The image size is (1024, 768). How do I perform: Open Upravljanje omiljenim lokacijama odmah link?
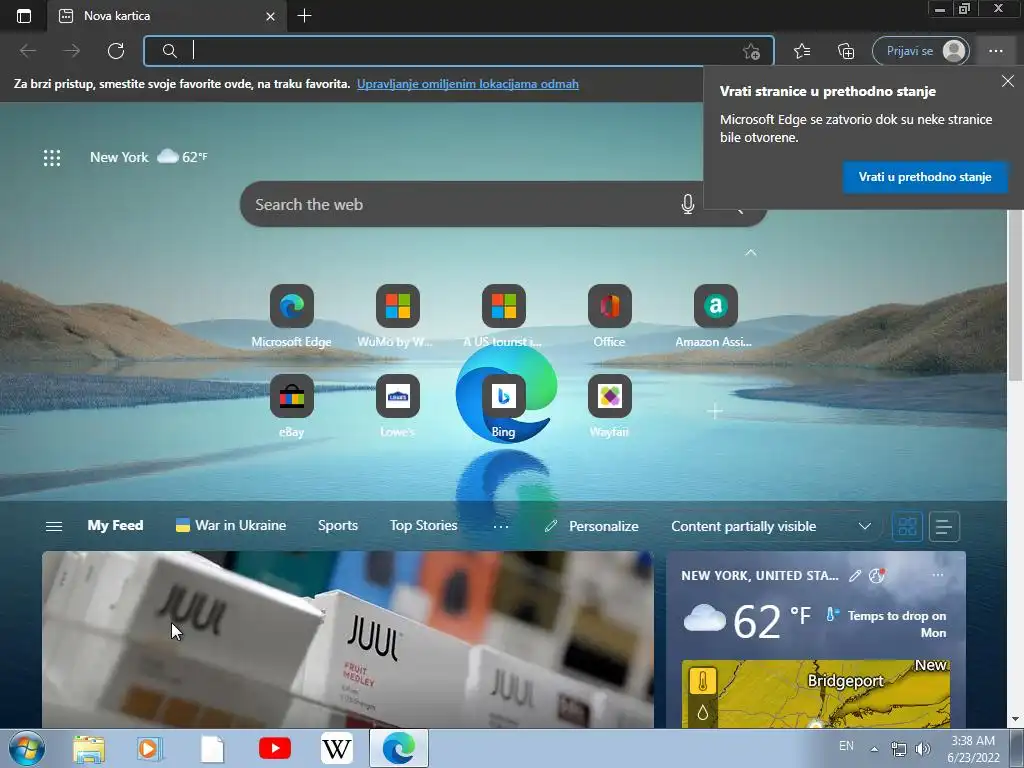(468, 84)
